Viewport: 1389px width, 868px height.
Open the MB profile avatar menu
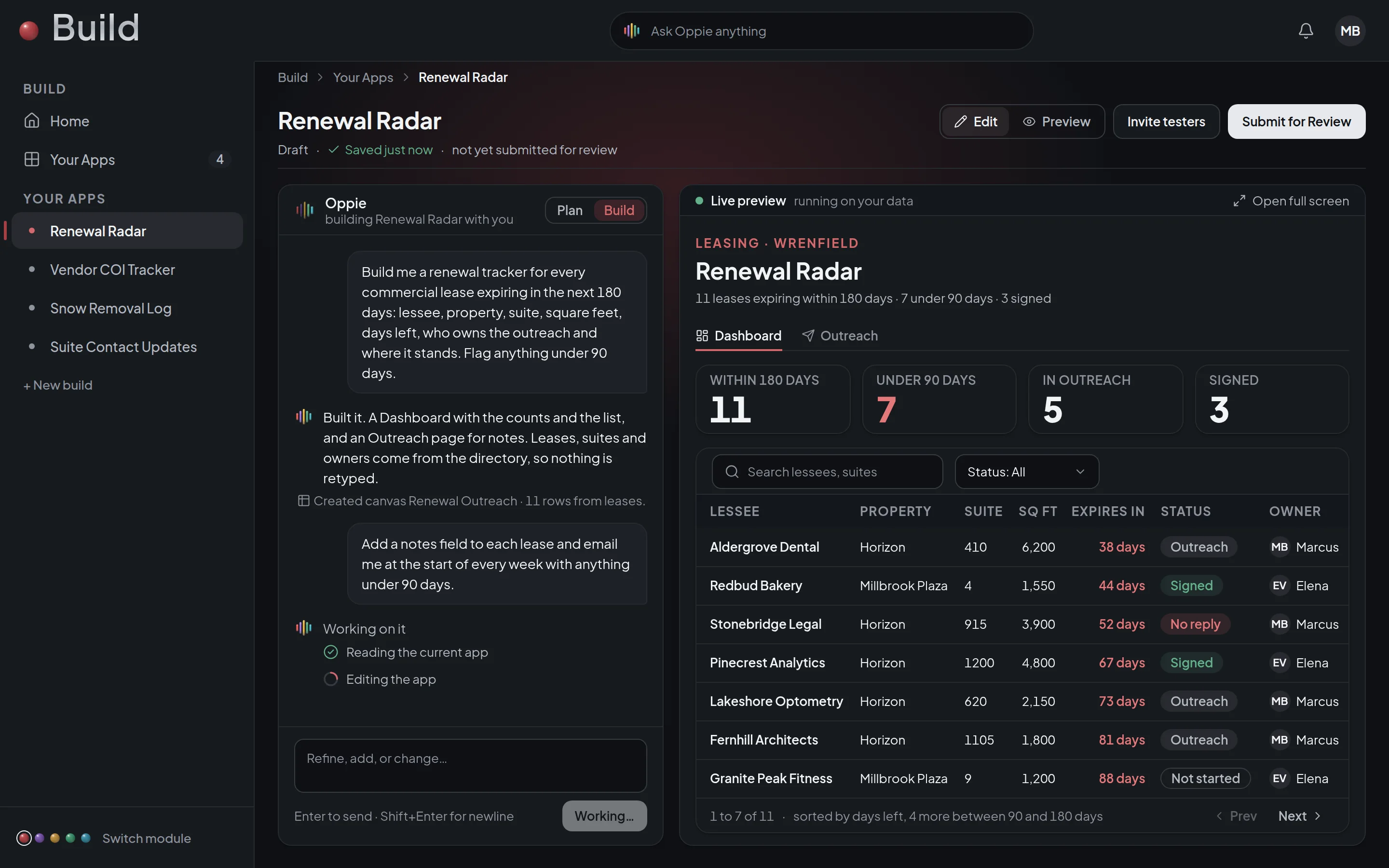pos(1350,31)
